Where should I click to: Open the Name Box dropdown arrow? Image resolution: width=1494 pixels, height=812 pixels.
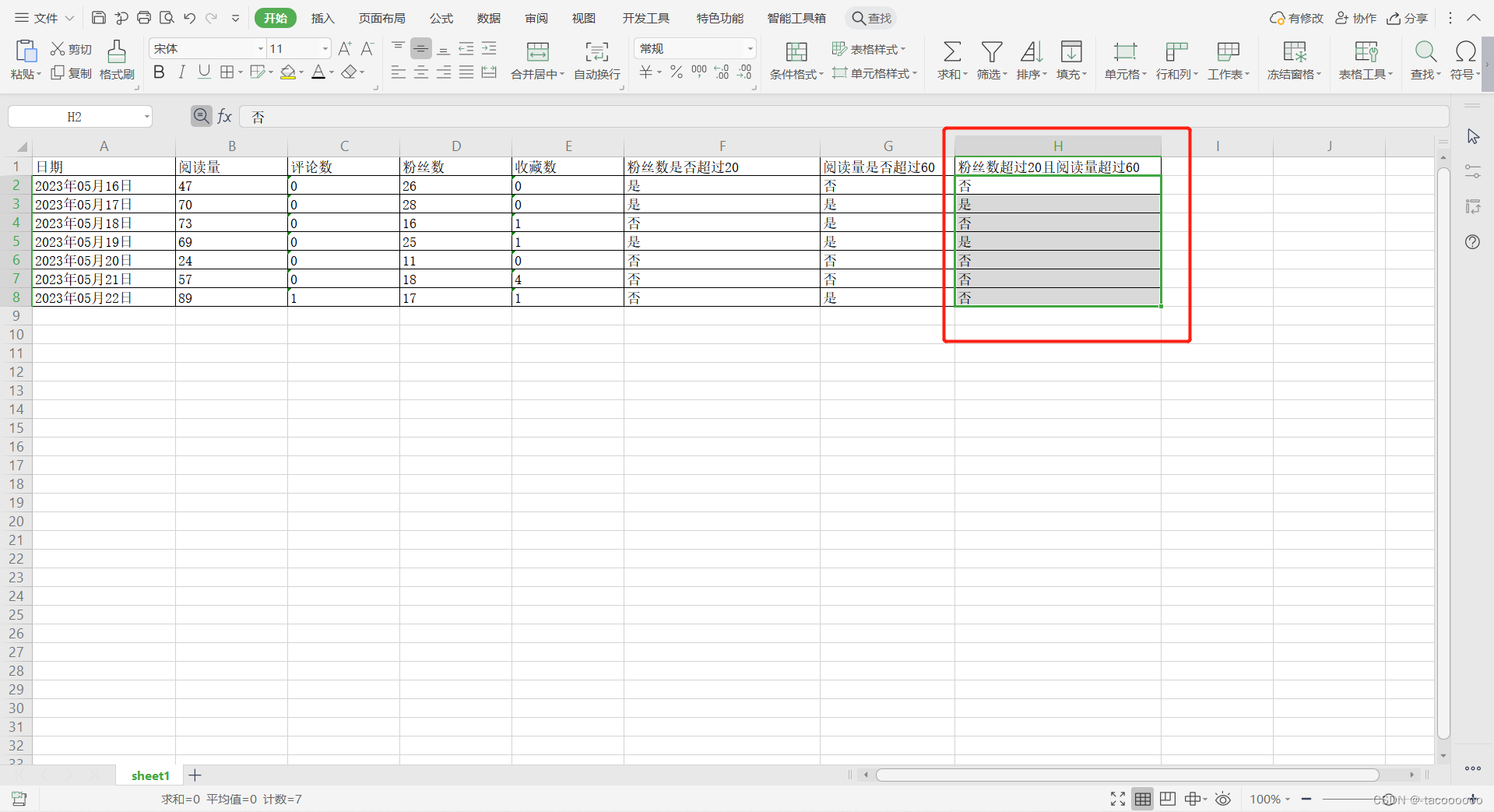click(146, 117)
